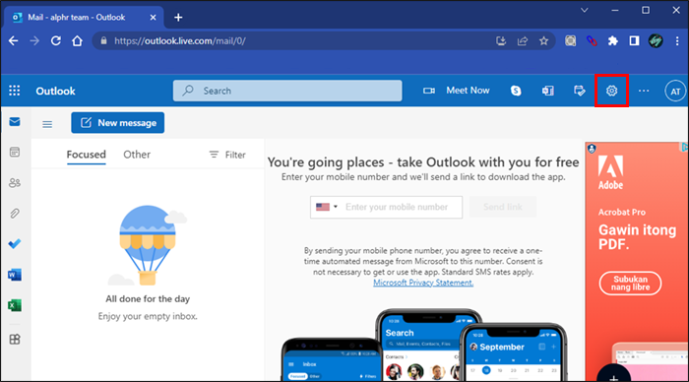Open the Filter dropdown in inbox
The height and width of the screenshot is (382, 689).
tap(227, 155)
